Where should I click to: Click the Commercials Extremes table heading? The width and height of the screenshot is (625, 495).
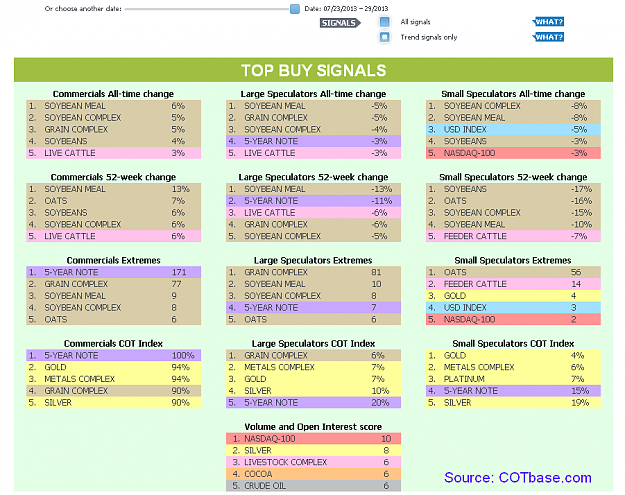tap(114, 260)
